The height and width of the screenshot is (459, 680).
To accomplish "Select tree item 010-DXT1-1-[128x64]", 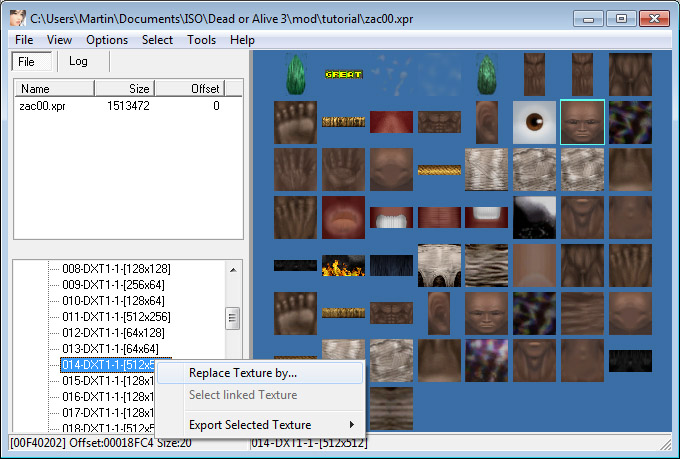I will (113, 301).
